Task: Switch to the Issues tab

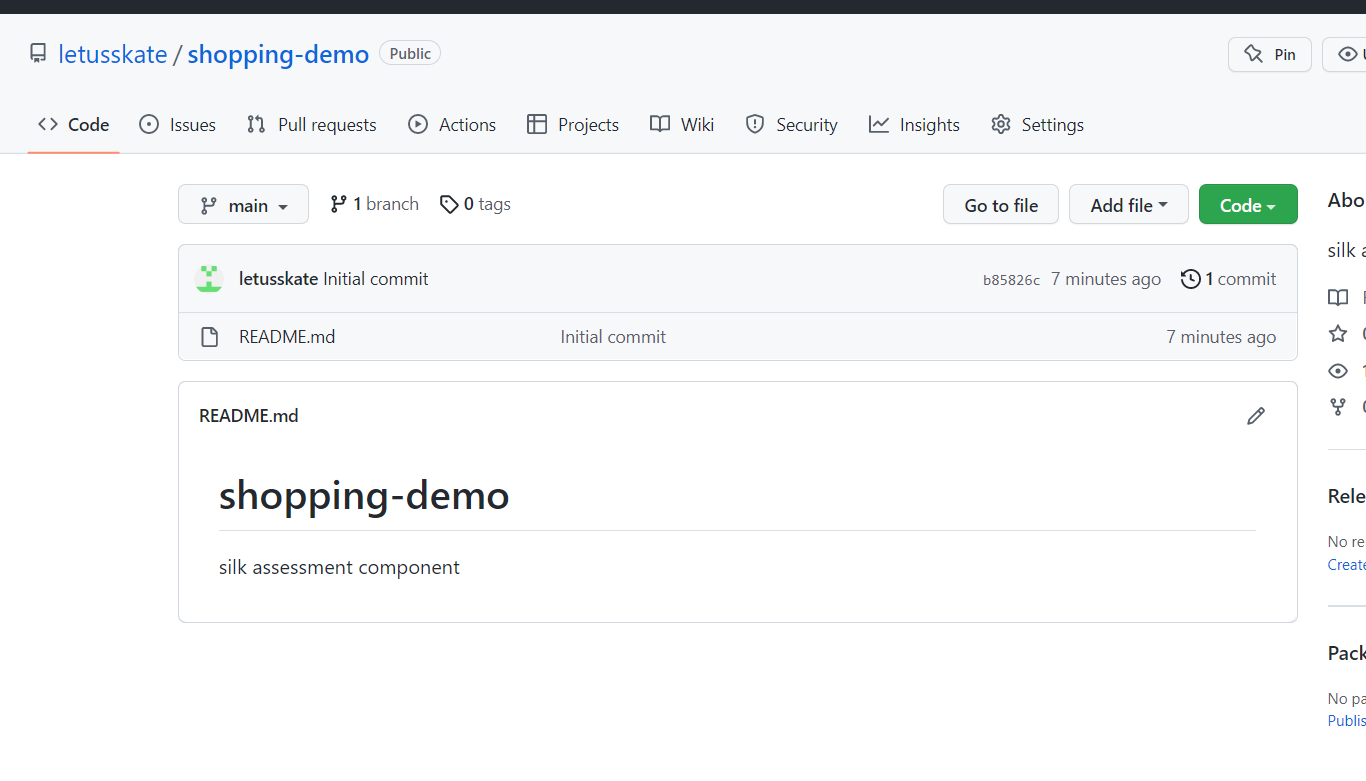Action: point(178,125)
